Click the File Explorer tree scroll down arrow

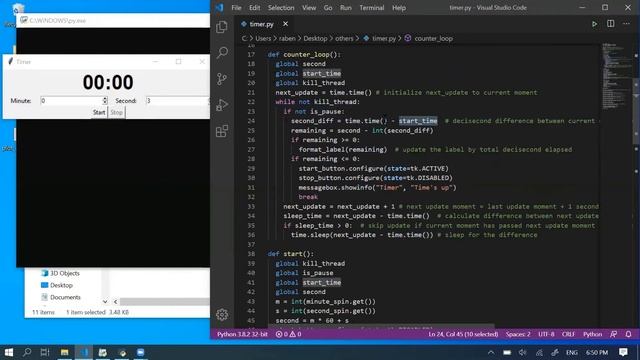point(105,302)
